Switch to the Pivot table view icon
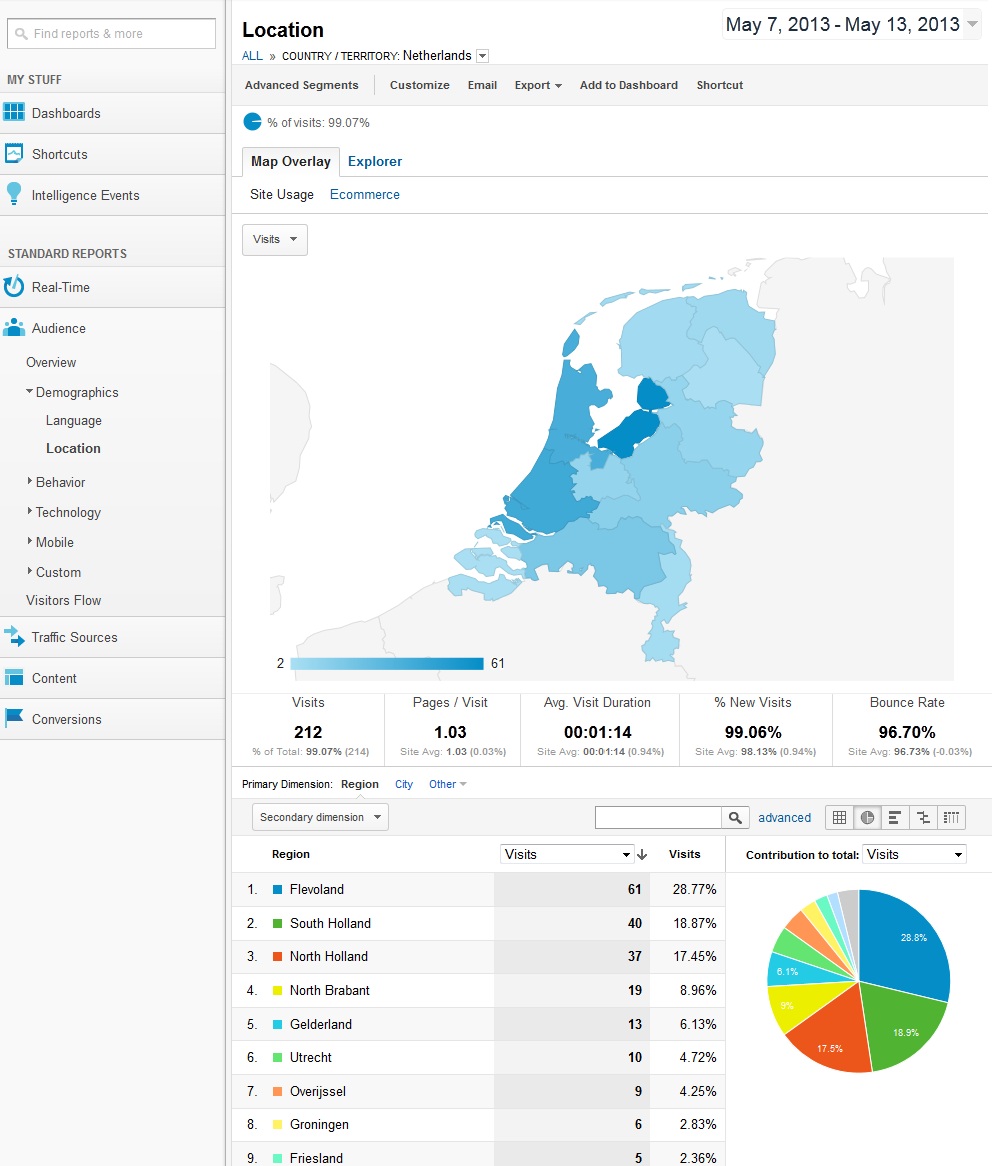 point(951,818)
